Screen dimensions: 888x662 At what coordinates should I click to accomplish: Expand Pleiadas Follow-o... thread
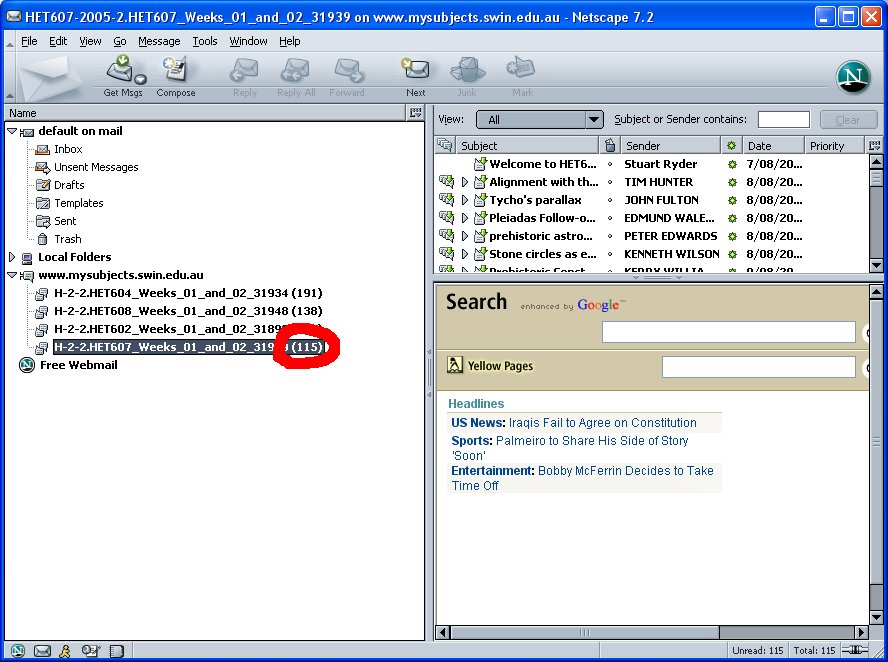coord(464,218)
